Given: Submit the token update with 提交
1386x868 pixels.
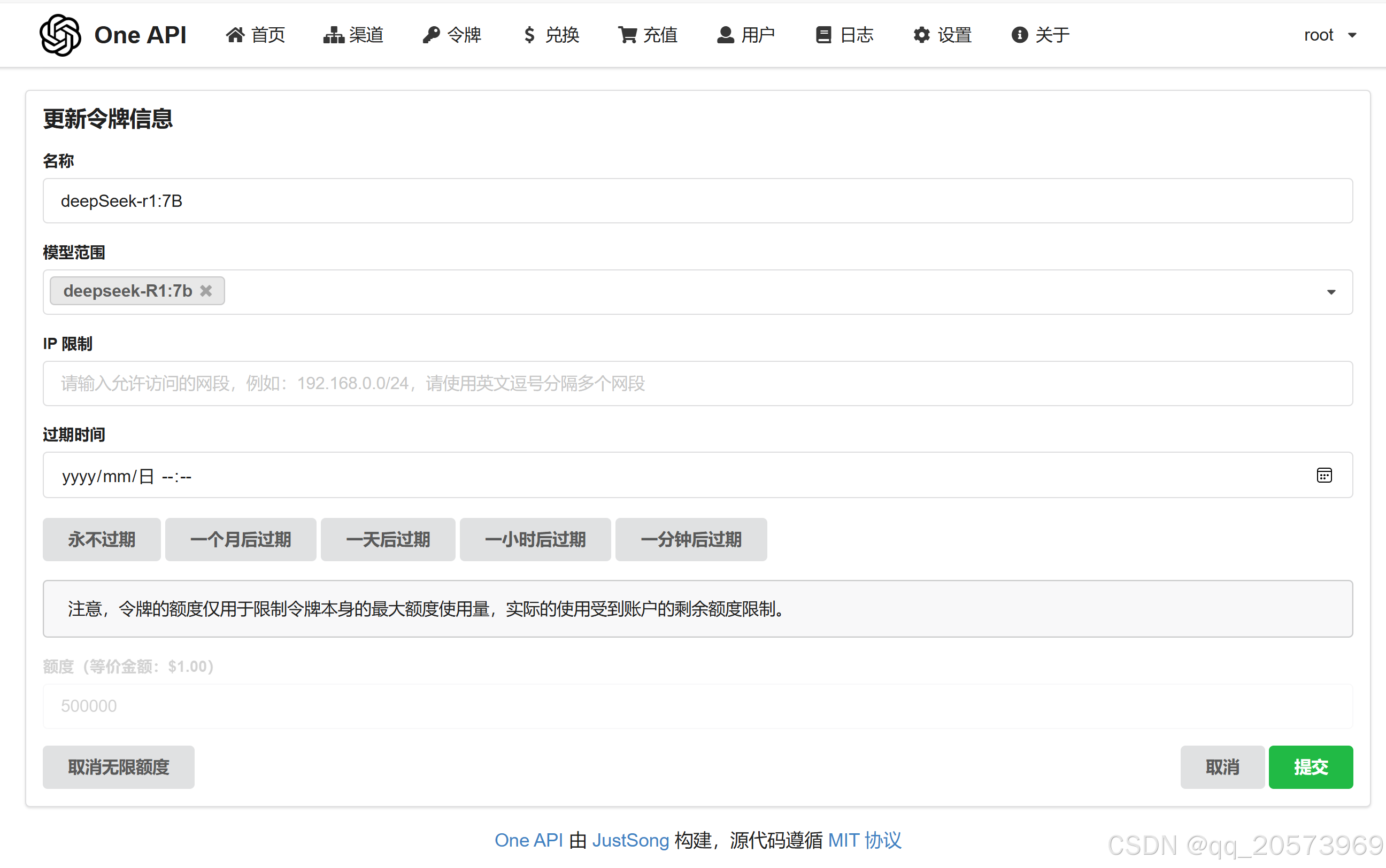Looking at the screenshot, I should [x=1311, y=767].
